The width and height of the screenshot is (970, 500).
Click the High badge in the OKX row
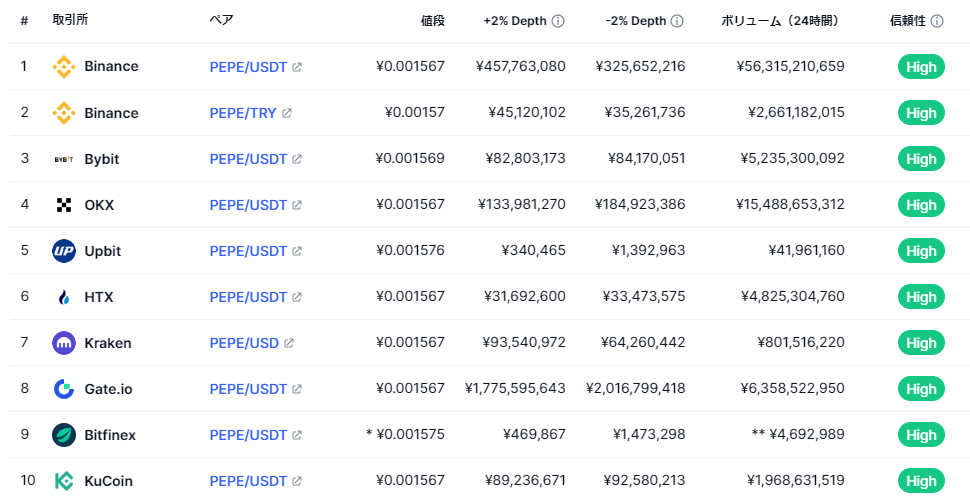[921, 205]
